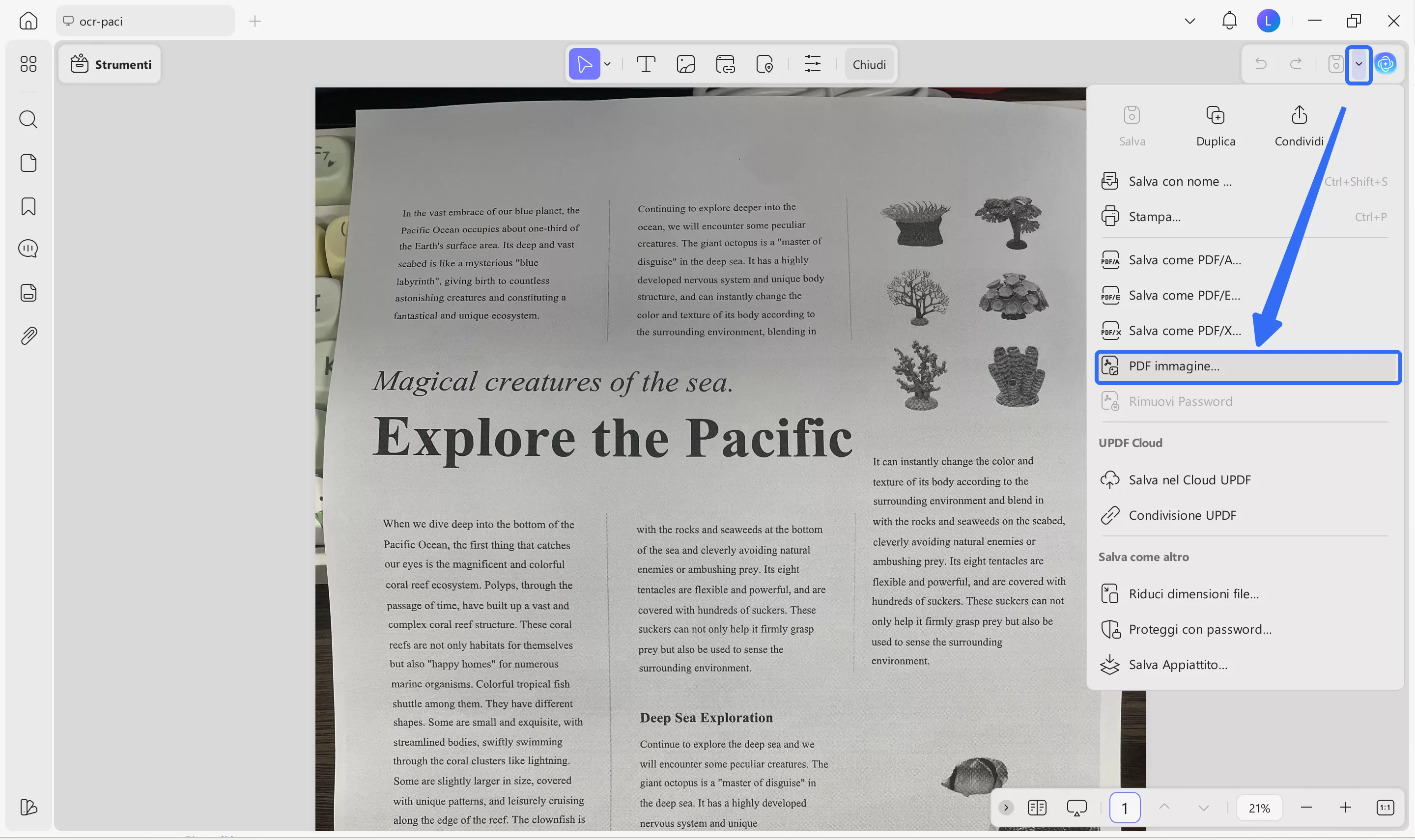Open the comments panel in the sidebar
This screenshot has height=840, width=1415.
[x=28, y=248]
